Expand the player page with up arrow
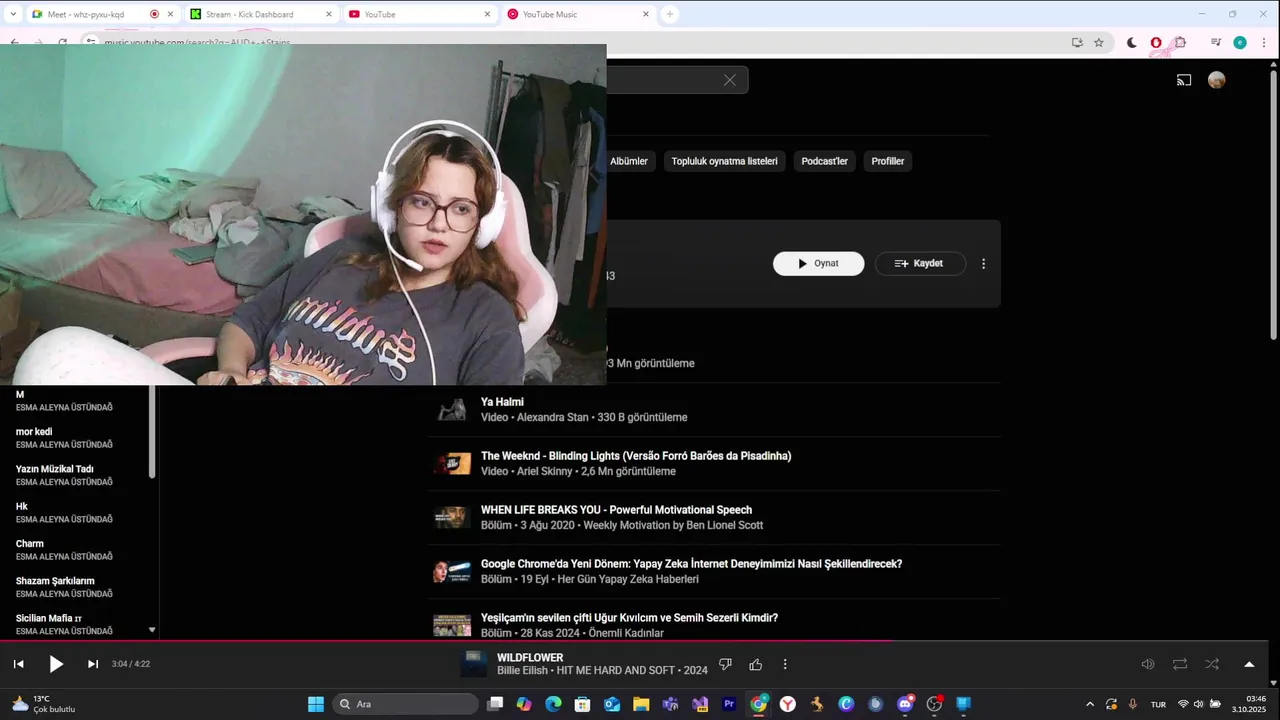The width and height of the screenshot is (1280, 720). [x=1249, y=664]
